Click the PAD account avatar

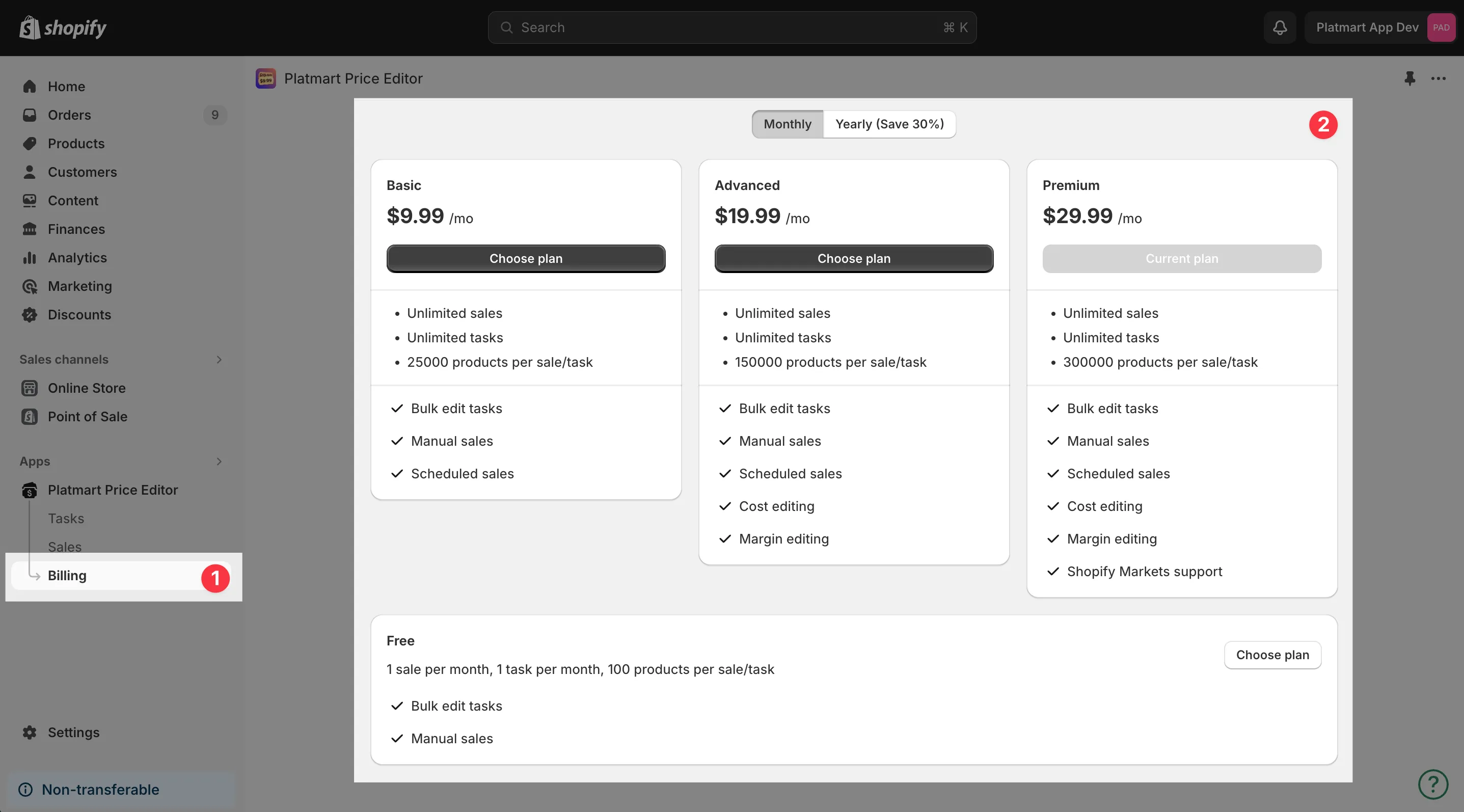[1441, 28]
